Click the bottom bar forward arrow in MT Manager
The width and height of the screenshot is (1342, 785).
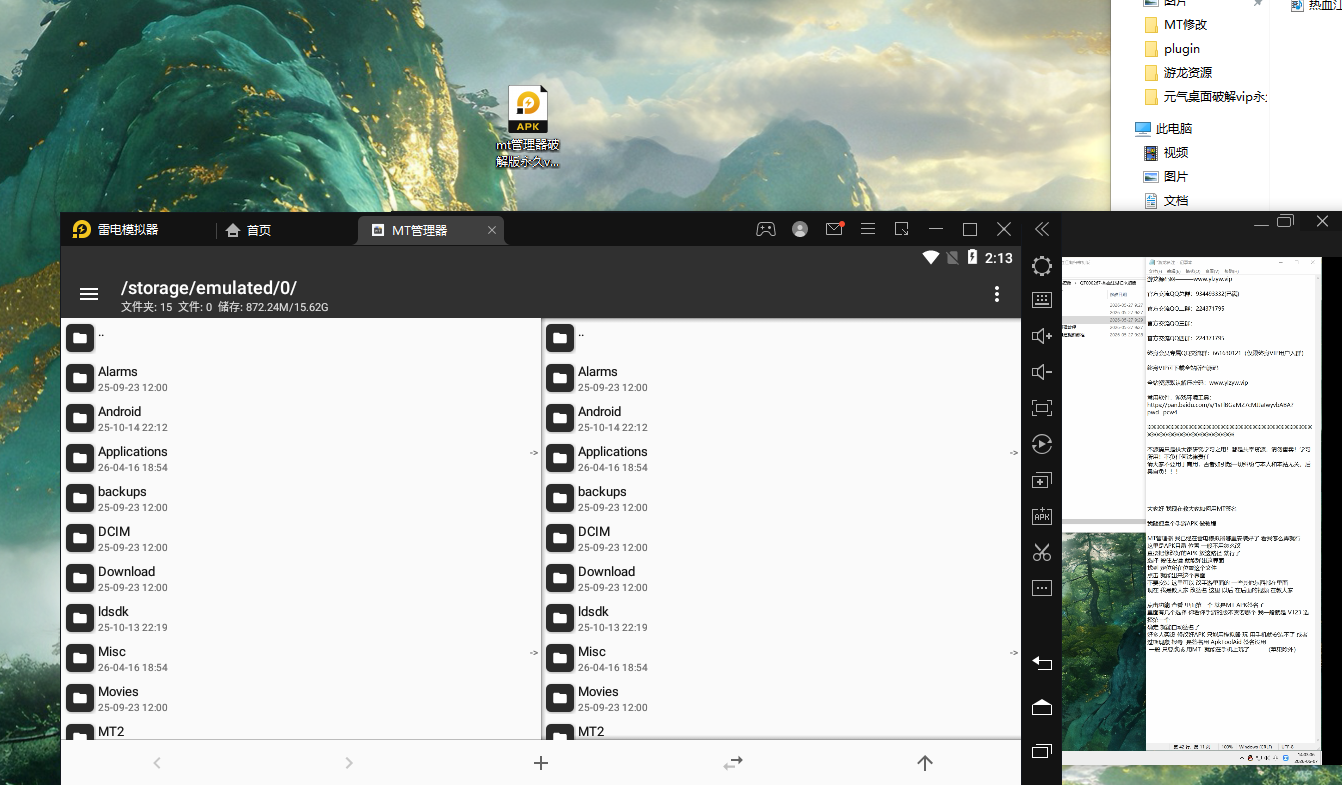[x=349, y=763]
